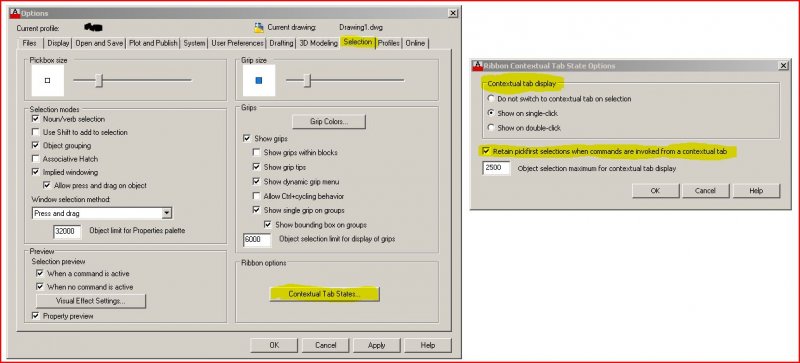Image resolution: width=800 pixels, height=363 pixels.
Task: Click the AutoCAD icon in Ribbon Contextual dialog title
Action: pyautogui.click(x=477, y=65)
